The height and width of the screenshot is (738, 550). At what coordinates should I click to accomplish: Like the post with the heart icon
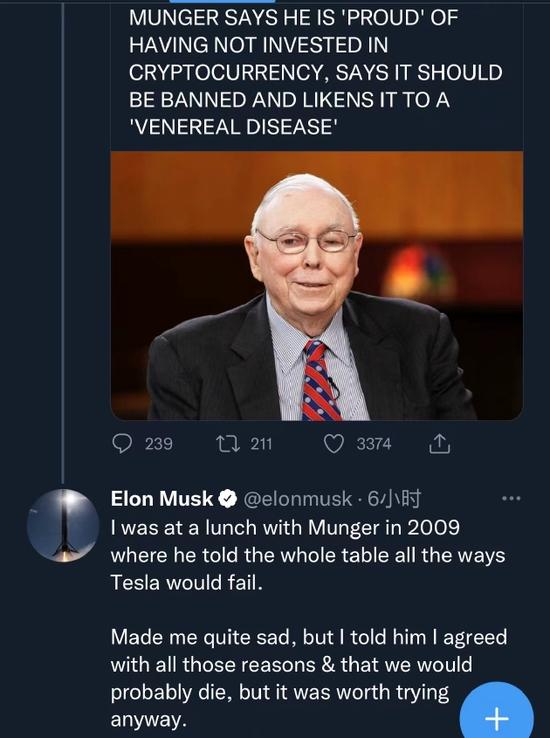click(x=334, y=443)
